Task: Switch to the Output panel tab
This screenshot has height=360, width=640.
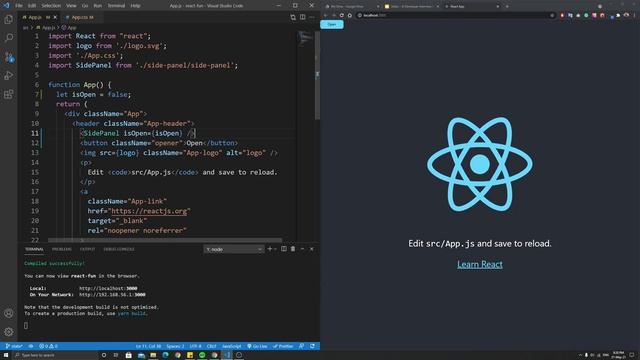Action: 87,249
